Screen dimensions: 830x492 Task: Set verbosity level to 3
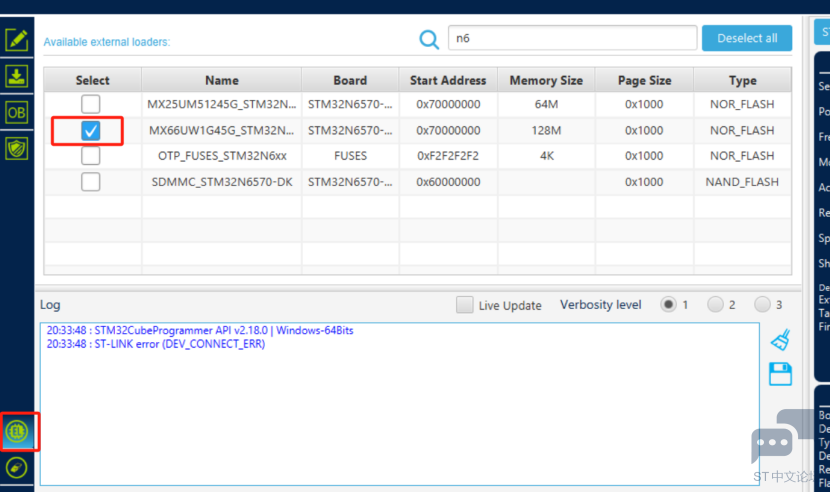click(762, 305)
